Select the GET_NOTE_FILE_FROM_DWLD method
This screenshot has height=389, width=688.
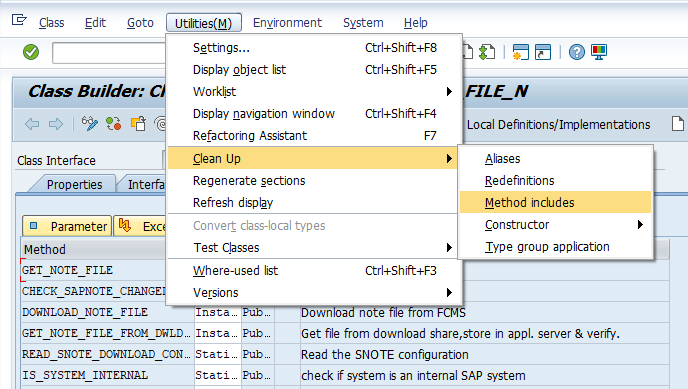[x=107, y=333]
